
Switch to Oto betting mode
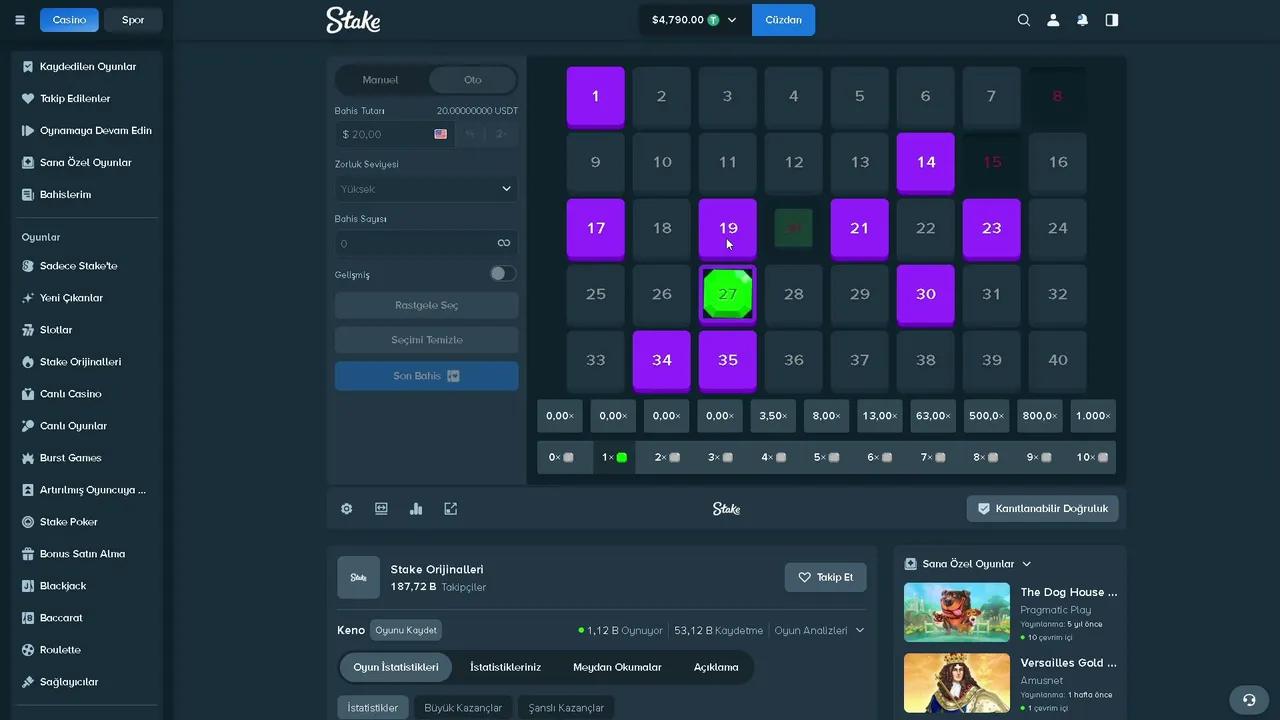pos(473,80)
